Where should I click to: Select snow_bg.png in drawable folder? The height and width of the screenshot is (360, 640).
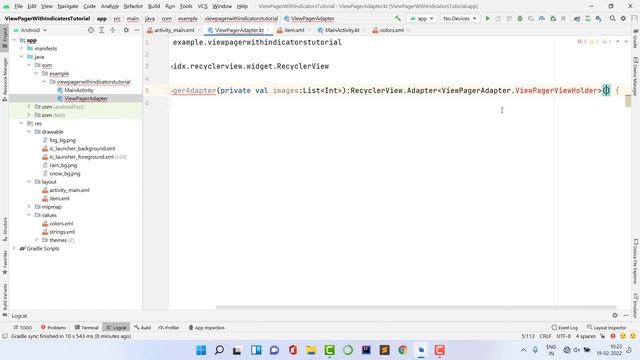coord(64,173)
